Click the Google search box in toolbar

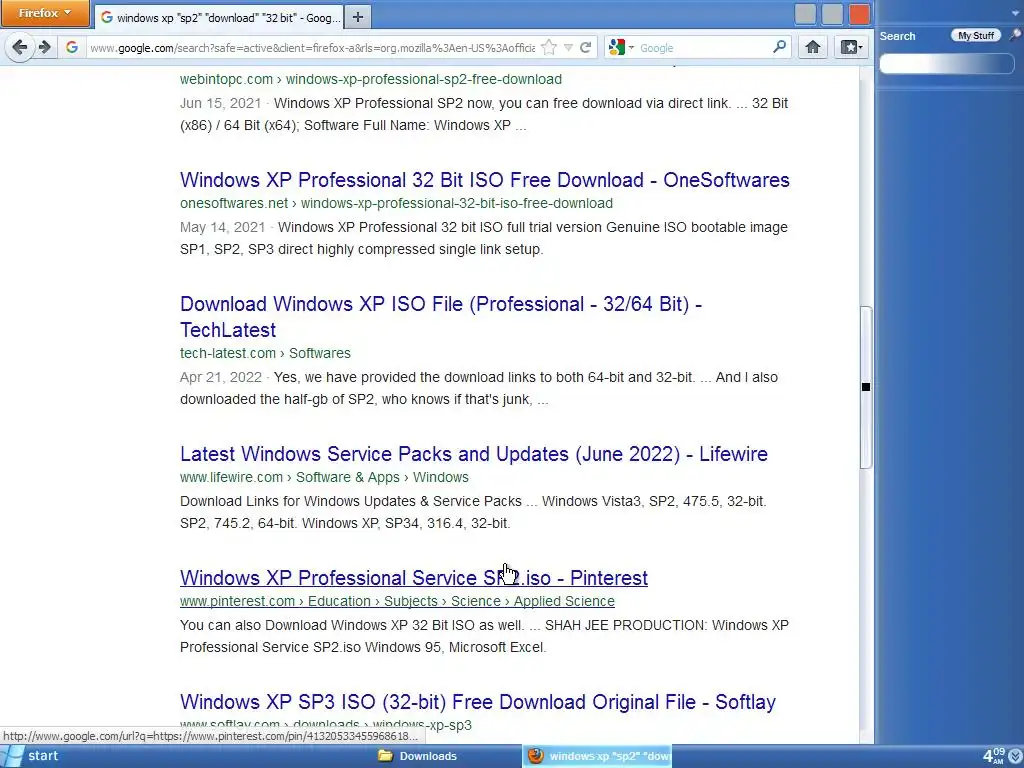[x=703, y=48]
